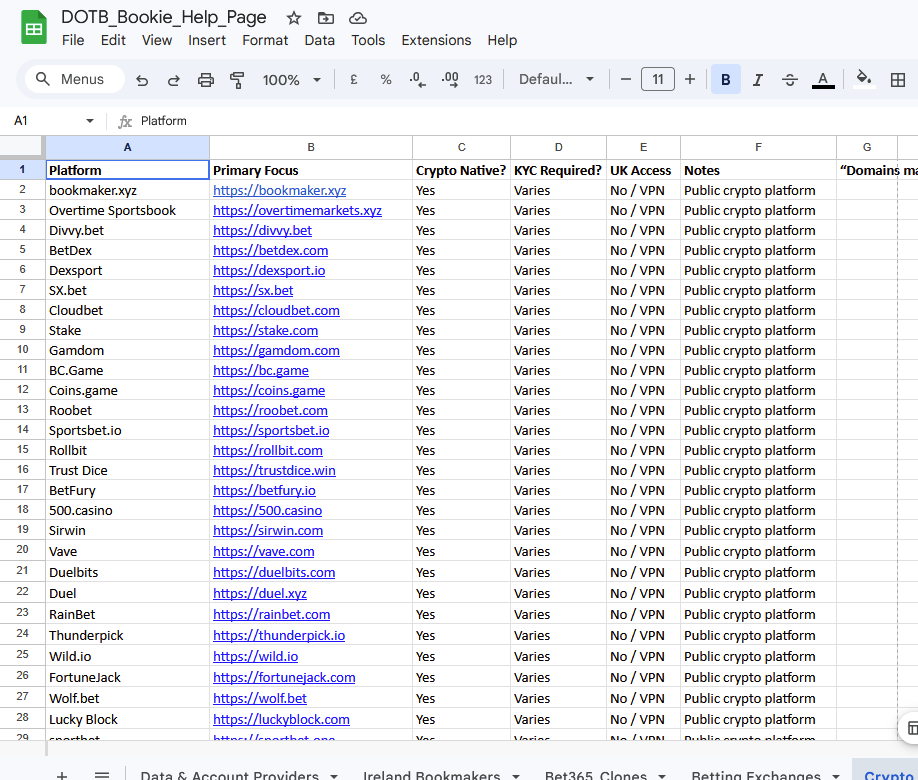The image size is (918, 780).
Task: Open the side panel toggle icon
Action: coord(911,728)
